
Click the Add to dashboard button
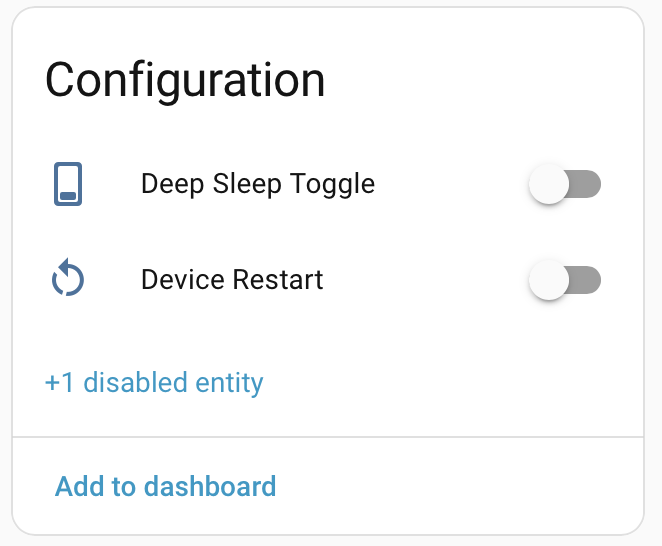[165, 487]
